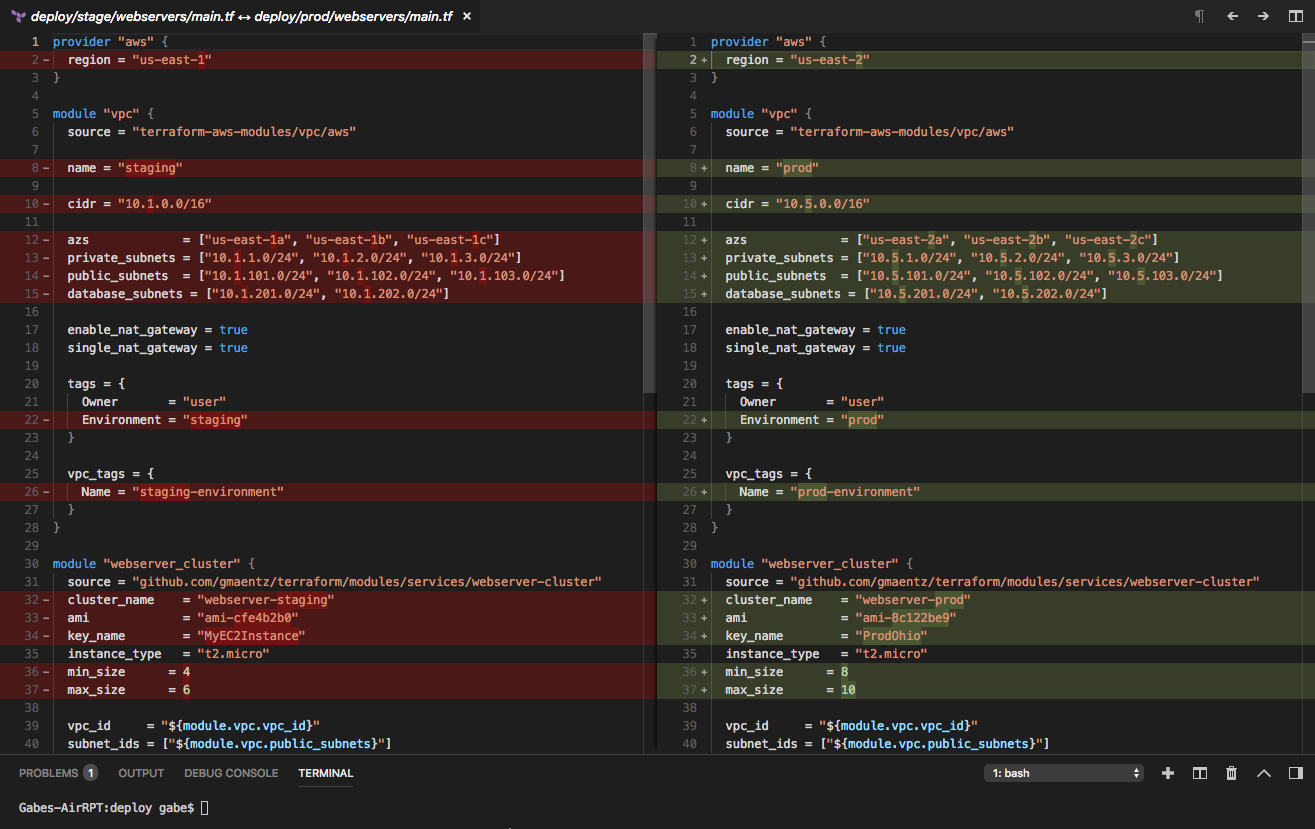Click name value "prod" on line 8

click(797, 168)
